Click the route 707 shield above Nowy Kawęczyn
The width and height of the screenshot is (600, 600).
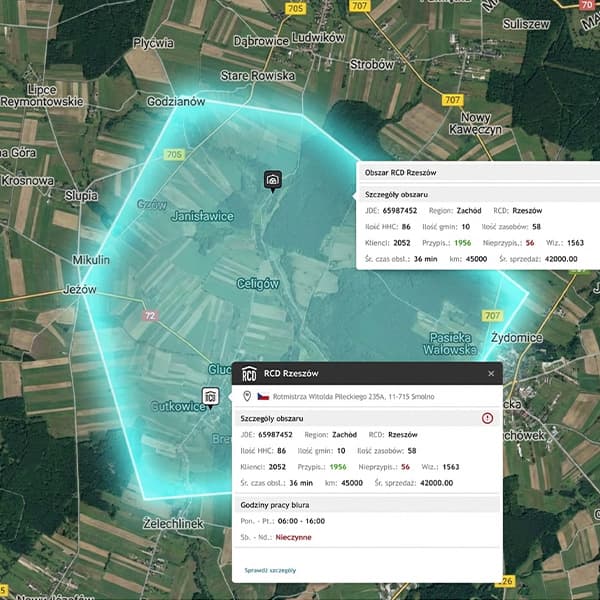(451, 100)
